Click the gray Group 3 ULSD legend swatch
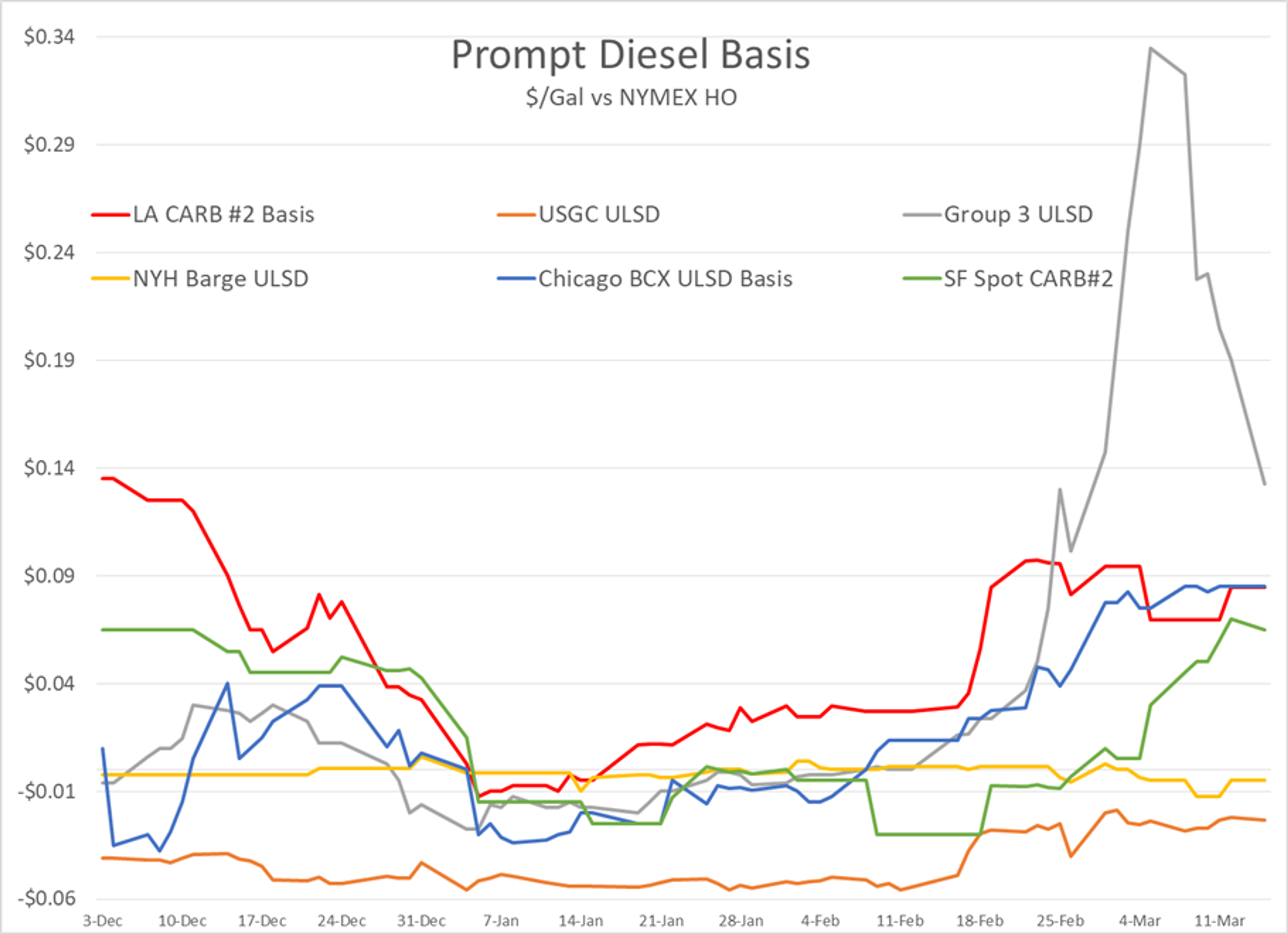 [922, 215]
